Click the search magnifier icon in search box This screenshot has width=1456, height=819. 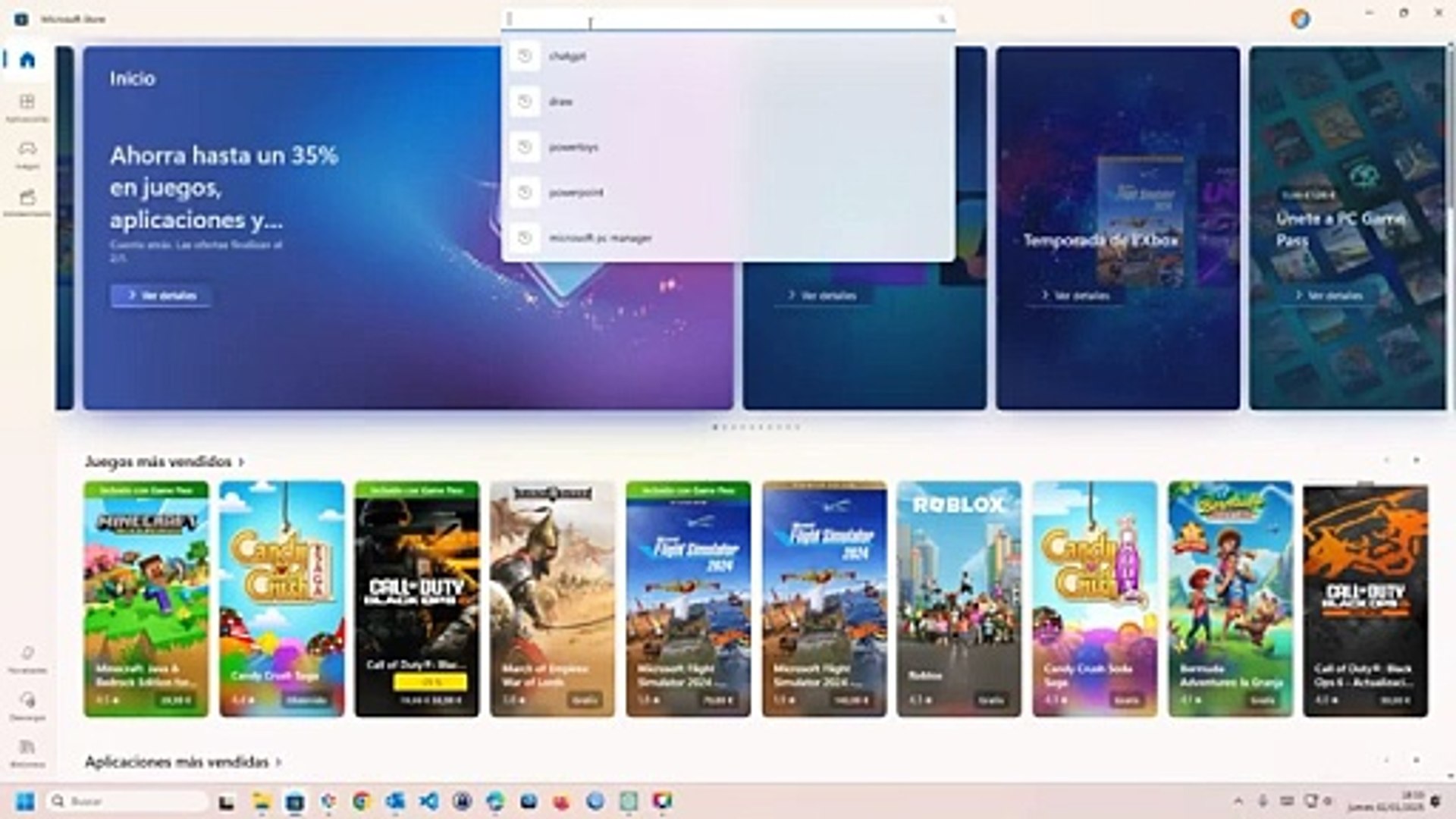[942, 19]
